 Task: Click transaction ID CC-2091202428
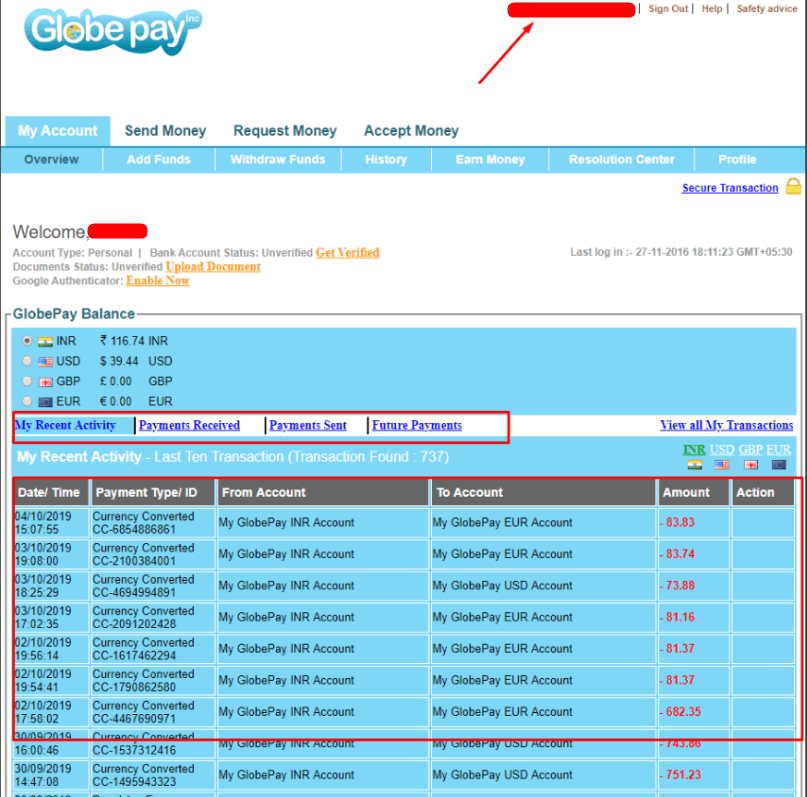(134, 624)
